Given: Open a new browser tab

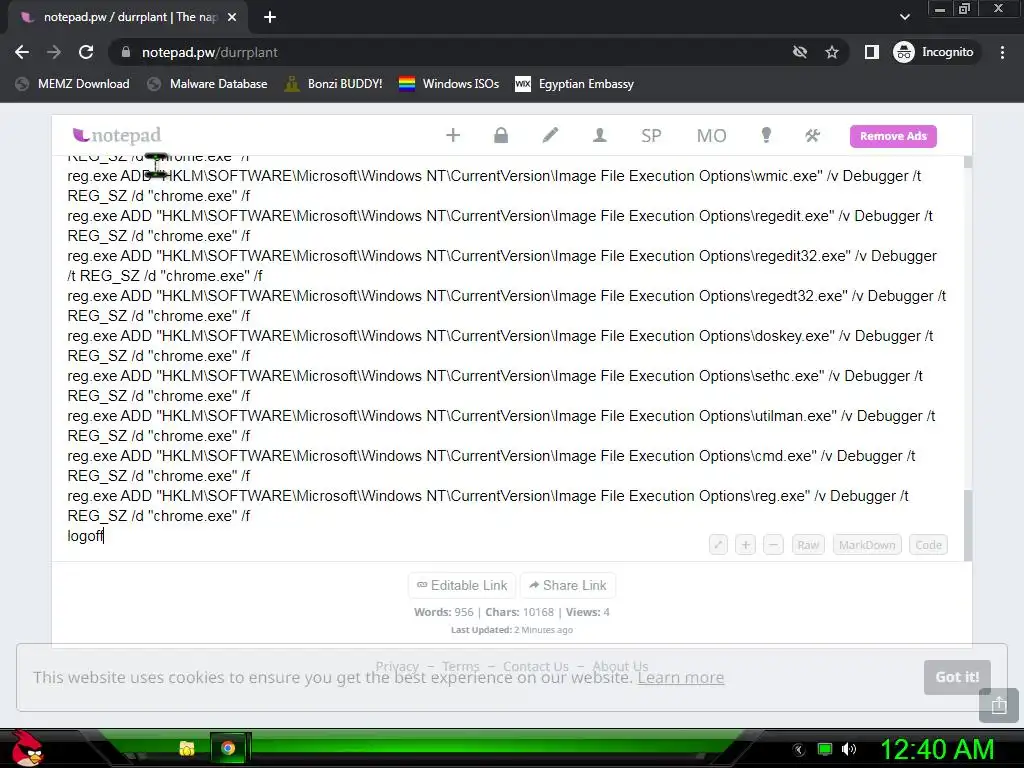Looking at the screenshot, I should [x=270, y=17].
